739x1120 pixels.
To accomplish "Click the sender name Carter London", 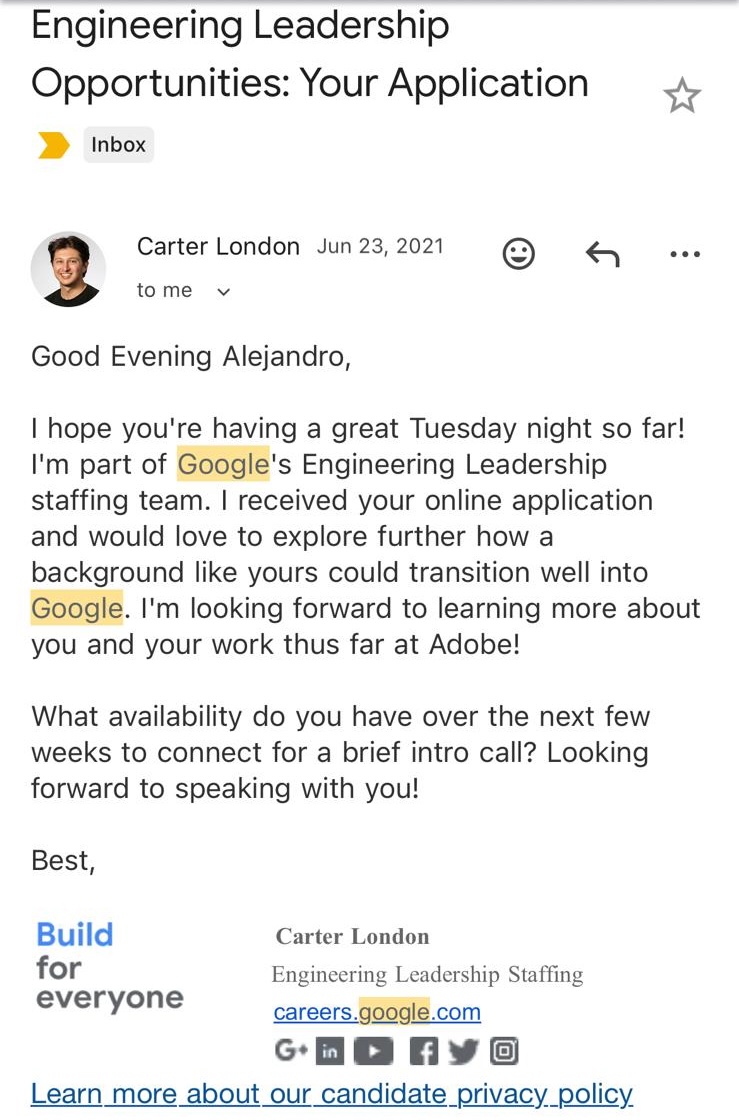I will click(x=218, y=246).
